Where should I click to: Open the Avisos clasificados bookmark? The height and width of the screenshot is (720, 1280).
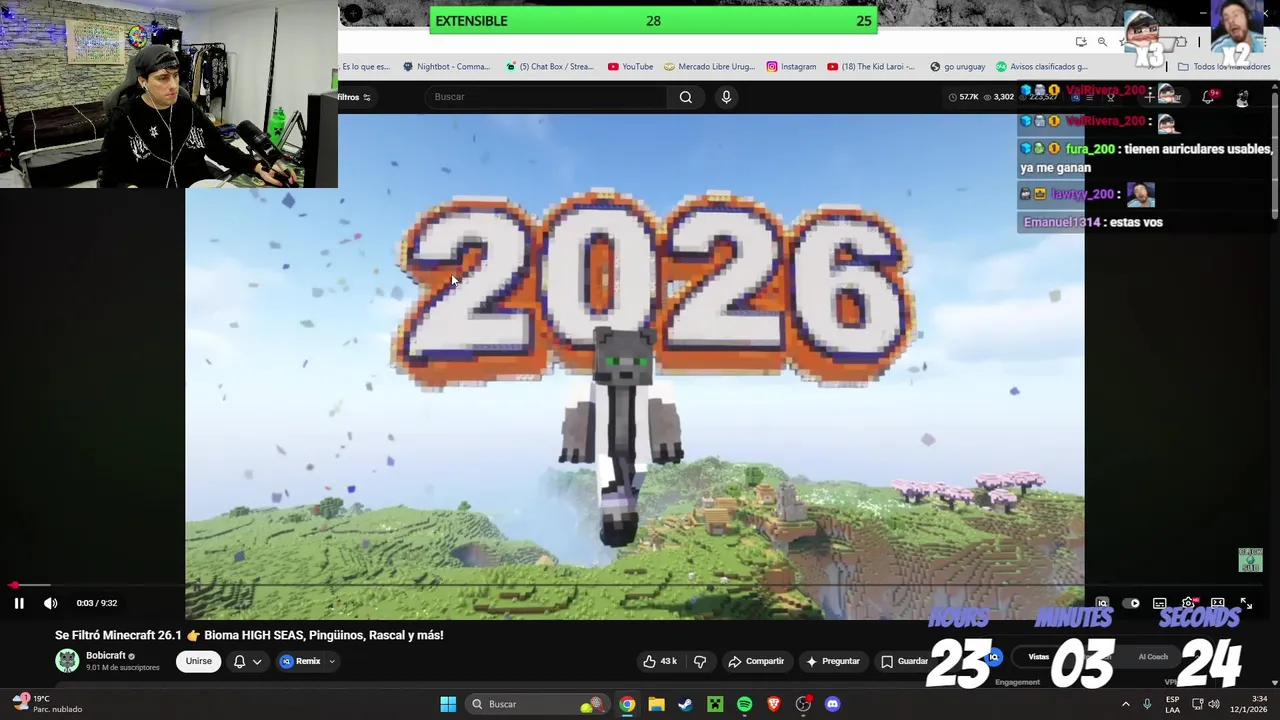[x=1041, y=67]
